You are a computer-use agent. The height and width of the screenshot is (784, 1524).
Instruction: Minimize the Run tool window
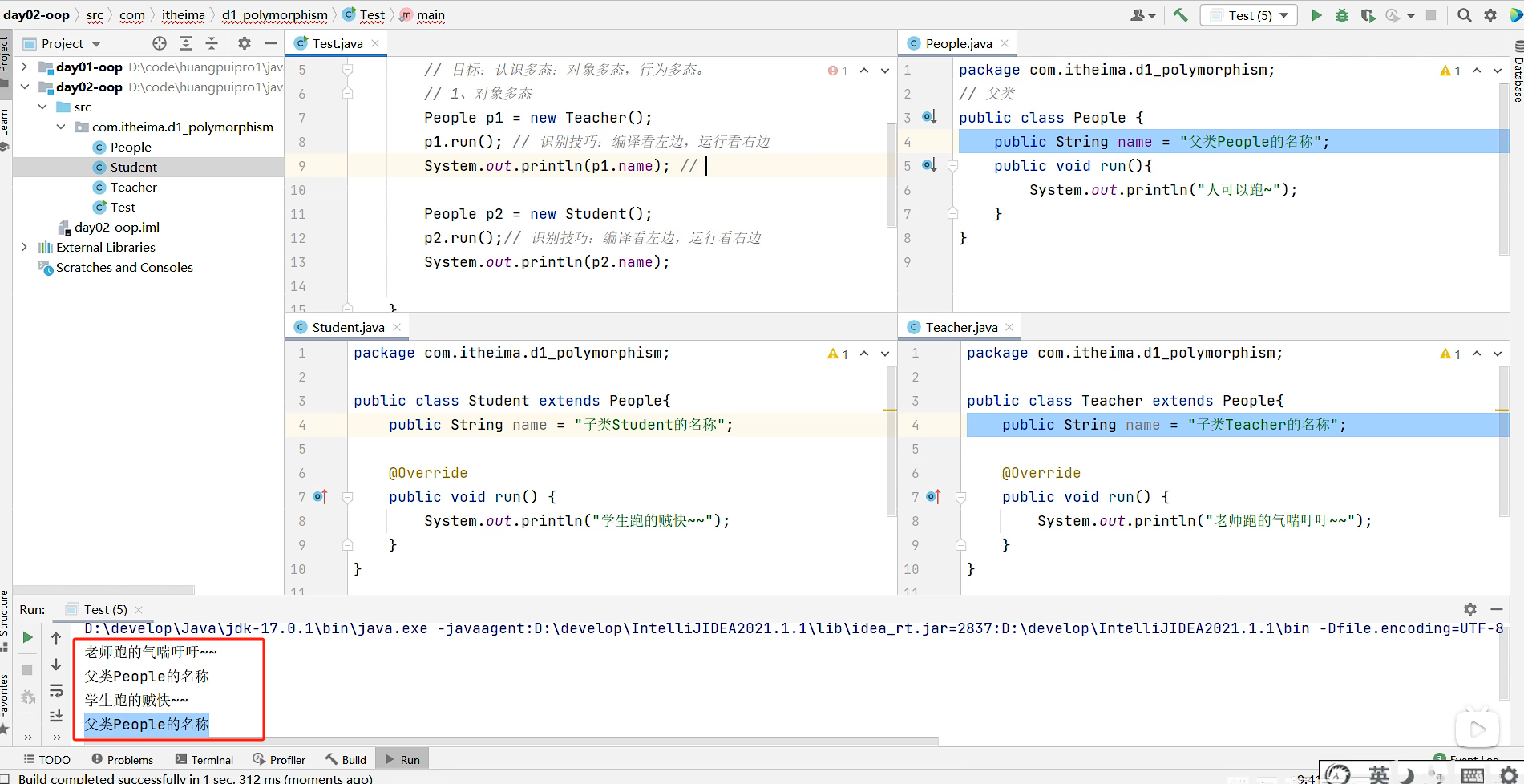[1496, 609]
